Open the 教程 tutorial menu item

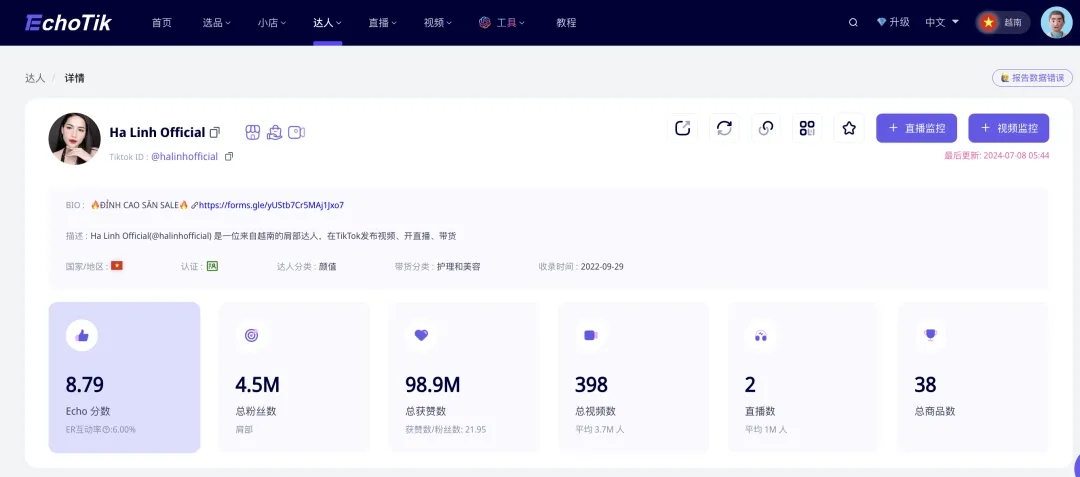coord(566,22)
